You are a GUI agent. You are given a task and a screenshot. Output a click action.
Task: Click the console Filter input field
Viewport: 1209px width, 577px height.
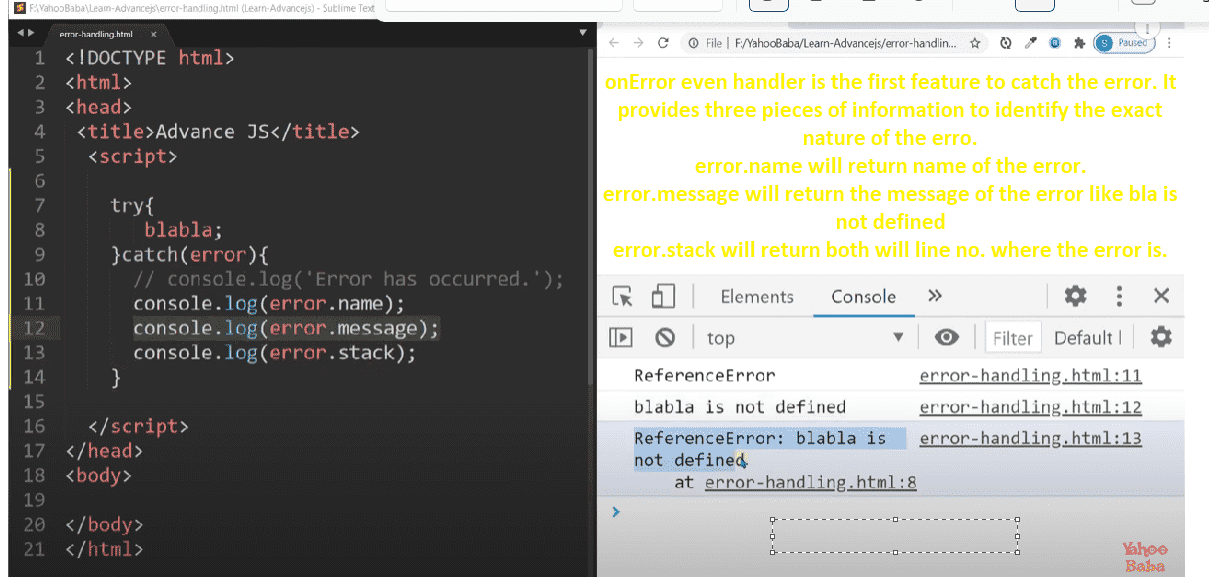click(1012, 338)
